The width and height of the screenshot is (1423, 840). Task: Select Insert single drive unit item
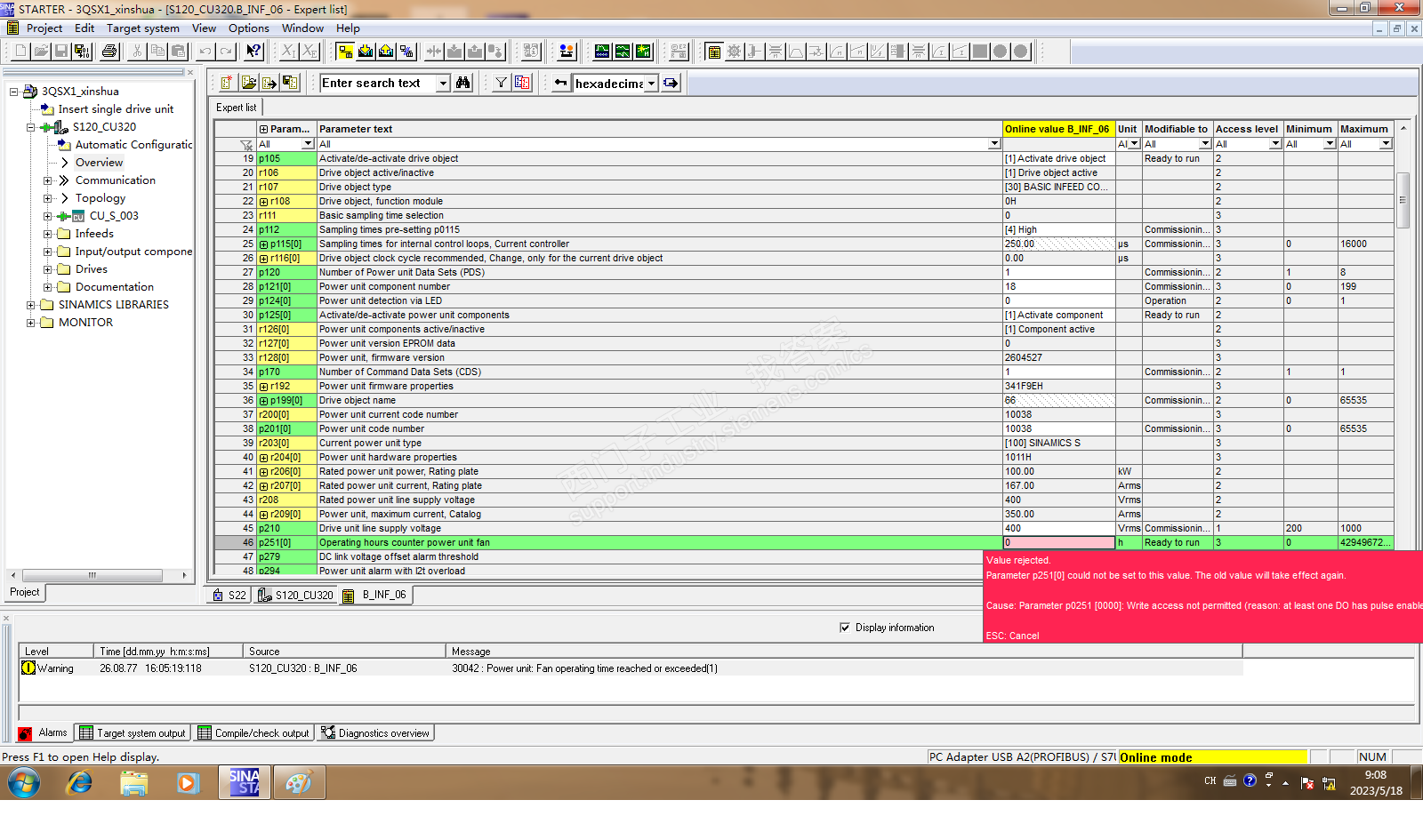tap(116, 109)
